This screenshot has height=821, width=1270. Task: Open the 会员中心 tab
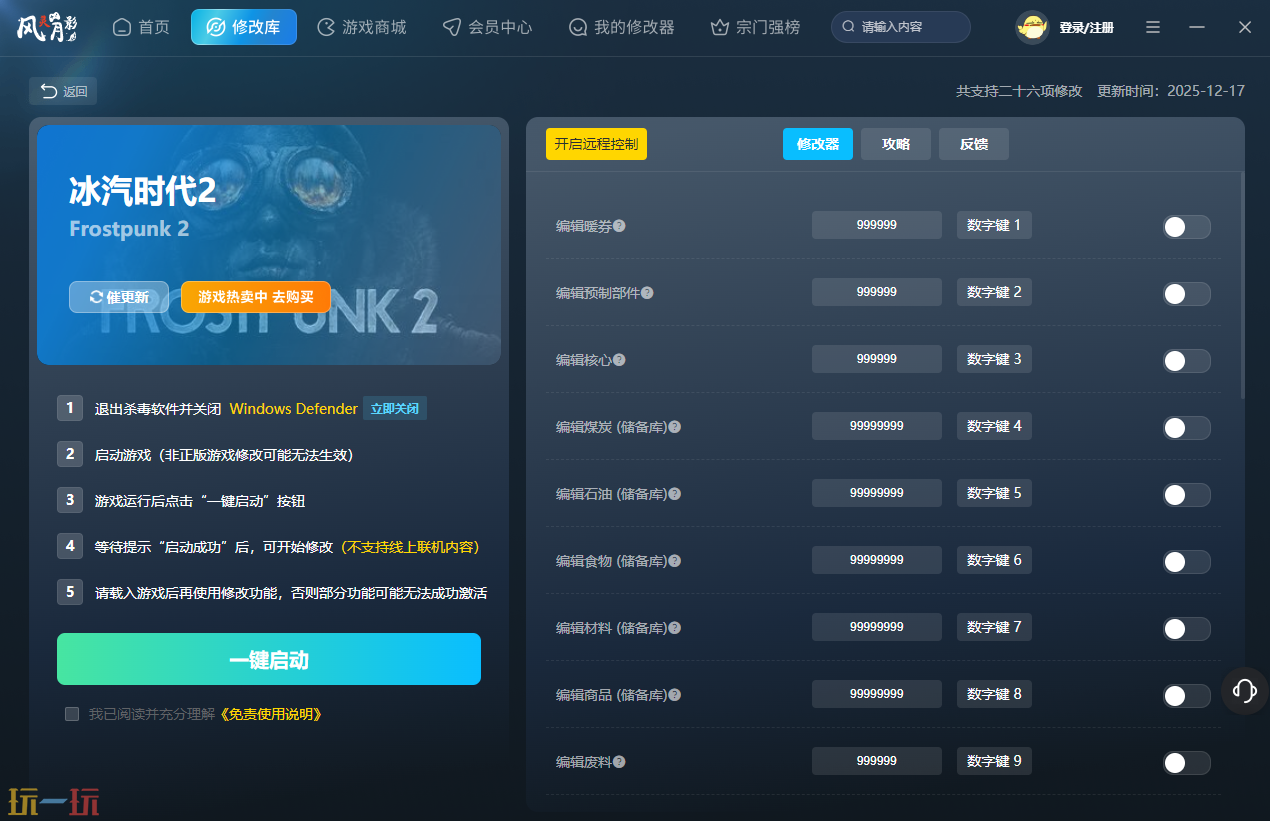click(x=488, y=27)
